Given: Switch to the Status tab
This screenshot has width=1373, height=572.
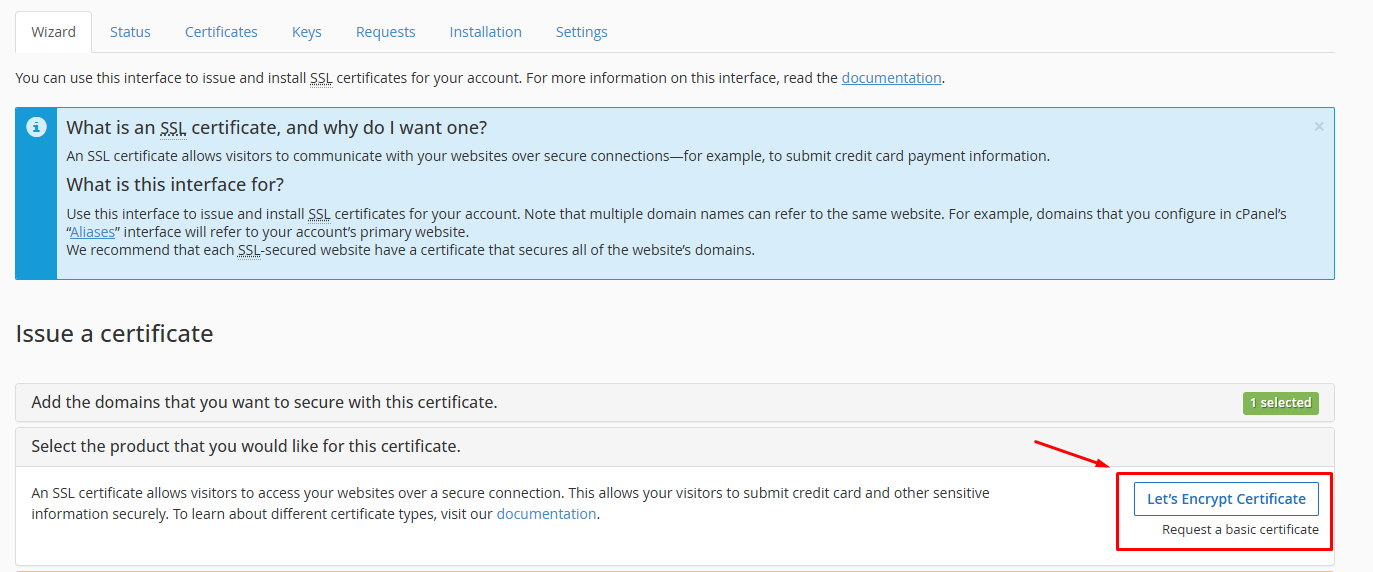Looking at the screenshot, I should 130,32.
